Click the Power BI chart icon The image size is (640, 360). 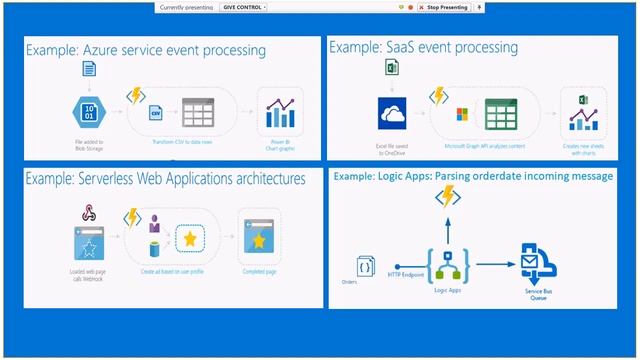[x=280, y=113]
